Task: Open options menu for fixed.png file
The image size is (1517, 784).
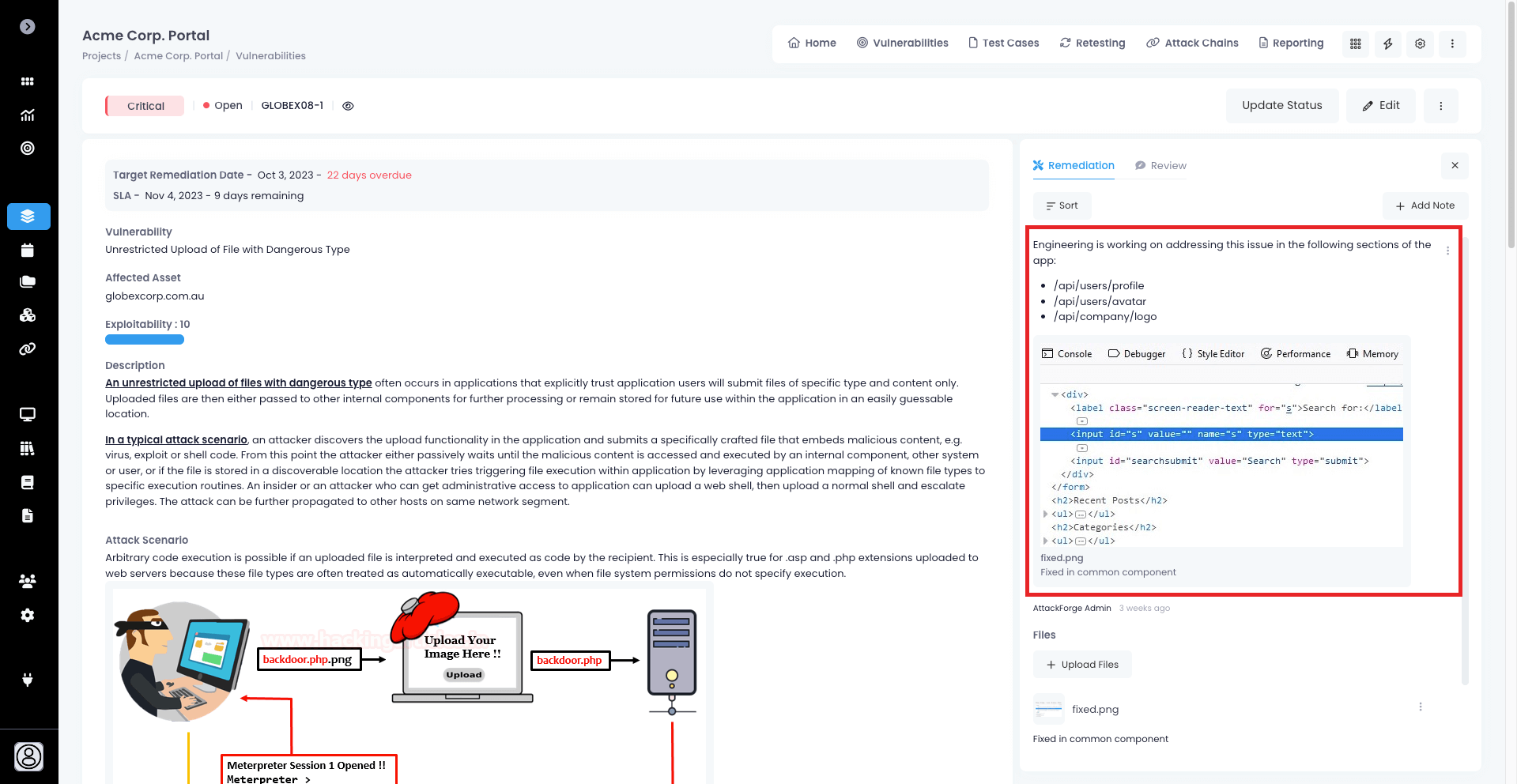Action: 1420,707
